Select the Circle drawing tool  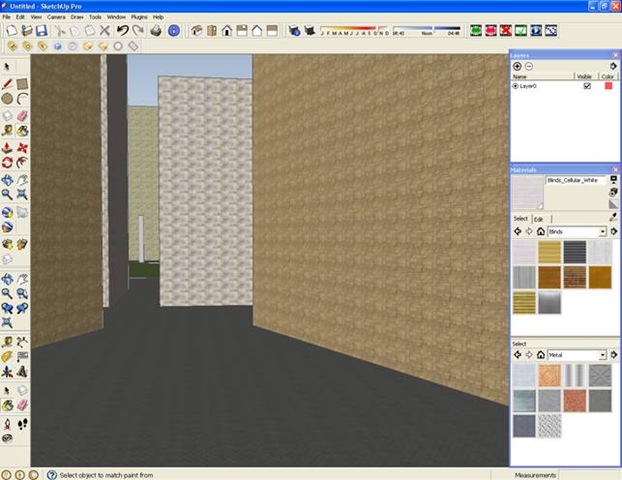(7, 98)
